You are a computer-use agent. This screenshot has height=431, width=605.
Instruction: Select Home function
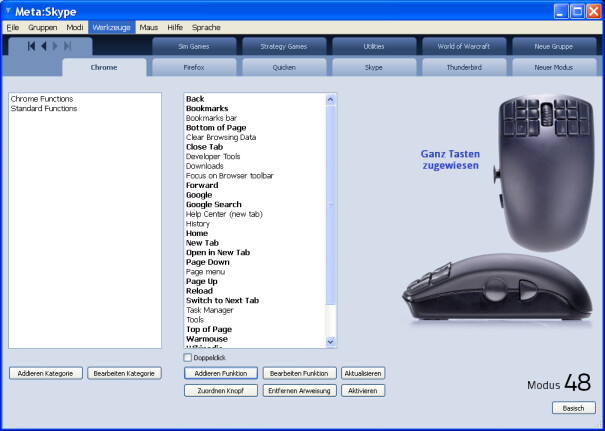pos(197,233)
